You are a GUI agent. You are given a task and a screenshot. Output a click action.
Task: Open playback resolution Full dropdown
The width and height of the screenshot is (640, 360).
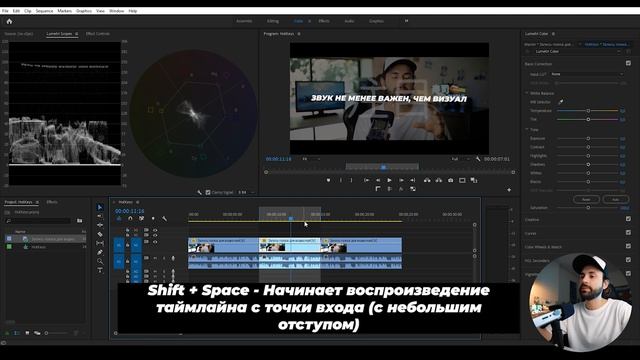(x=460, y=159)
